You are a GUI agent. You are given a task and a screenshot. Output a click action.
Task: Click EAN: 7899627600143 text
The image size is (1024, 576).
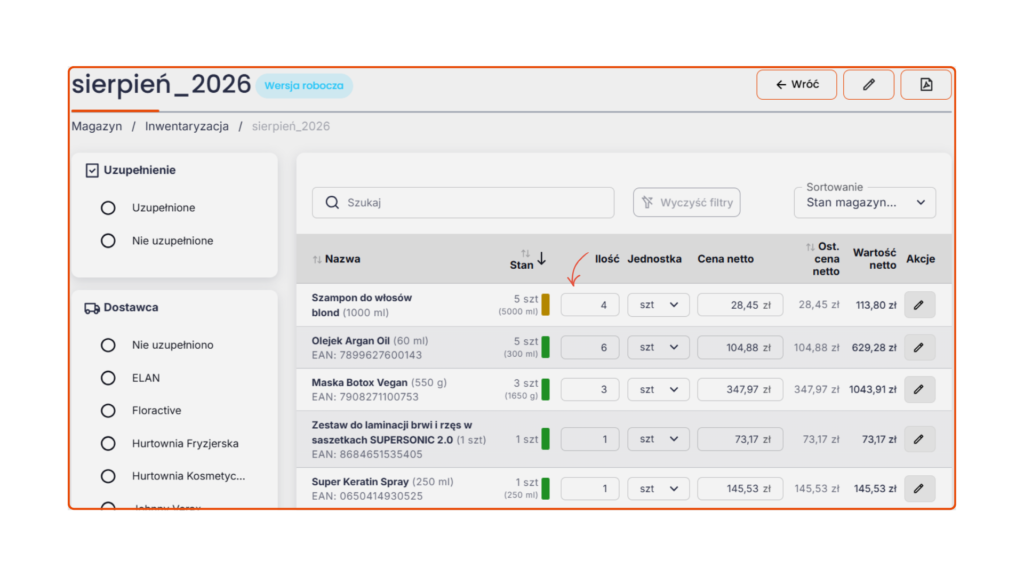click(366, 355)
